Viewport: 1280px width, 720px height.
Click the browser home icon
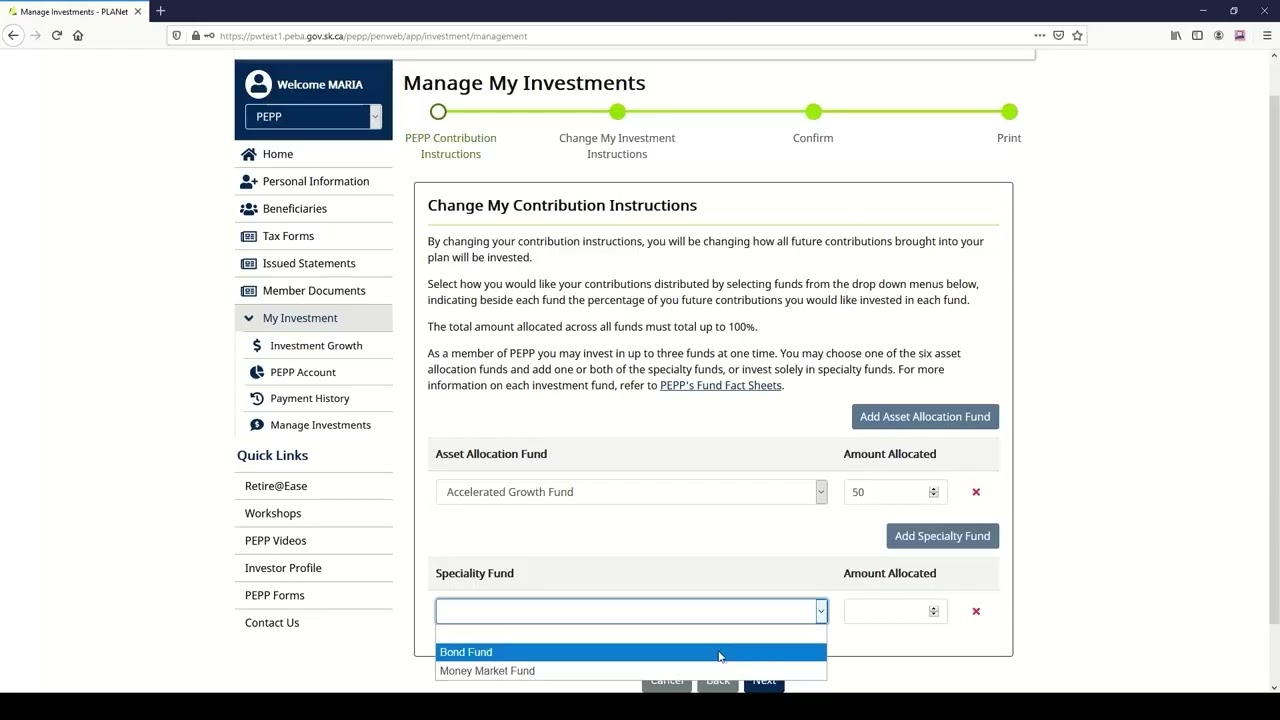click(x=78, y=35)
